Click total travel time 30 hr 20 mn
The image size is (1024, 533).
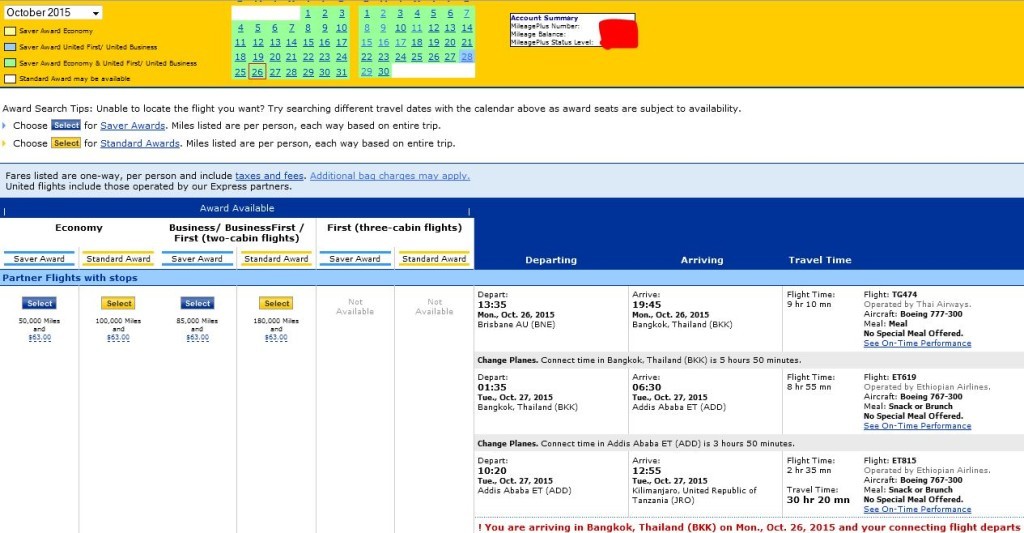click(818, 500)
